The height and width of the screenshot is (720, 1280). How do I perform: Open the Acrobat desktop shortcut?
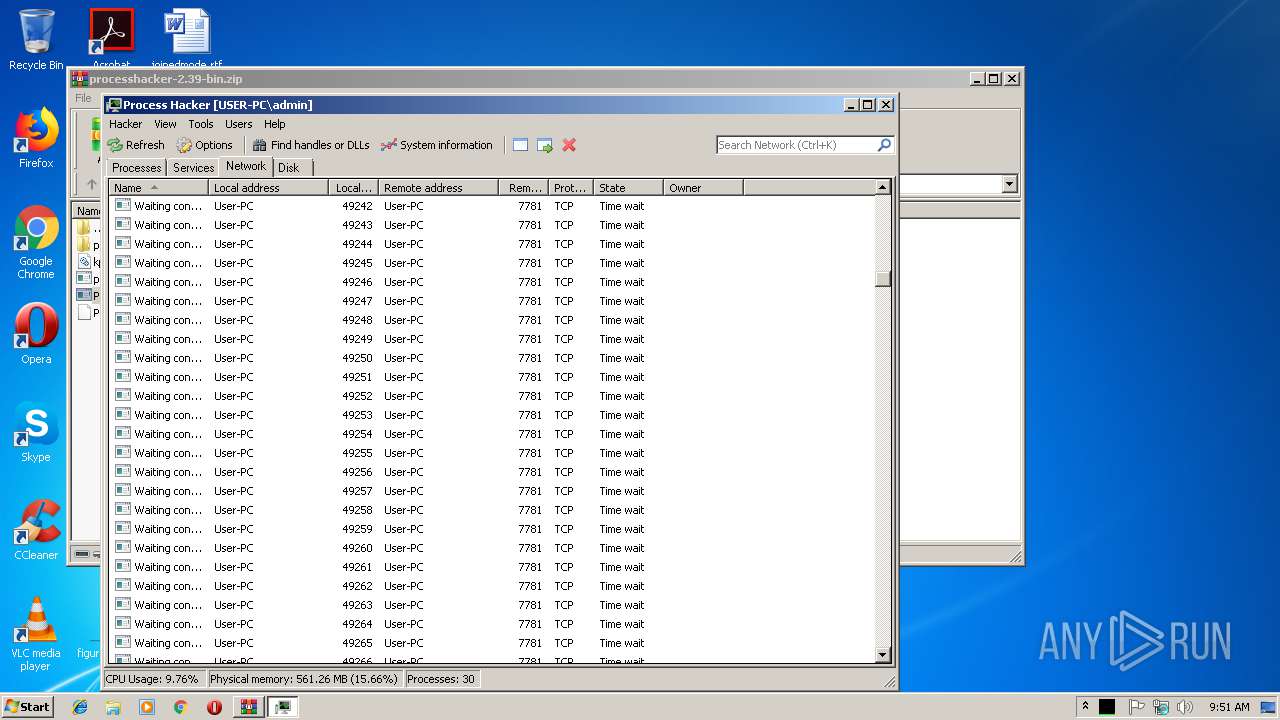(111, 38)
